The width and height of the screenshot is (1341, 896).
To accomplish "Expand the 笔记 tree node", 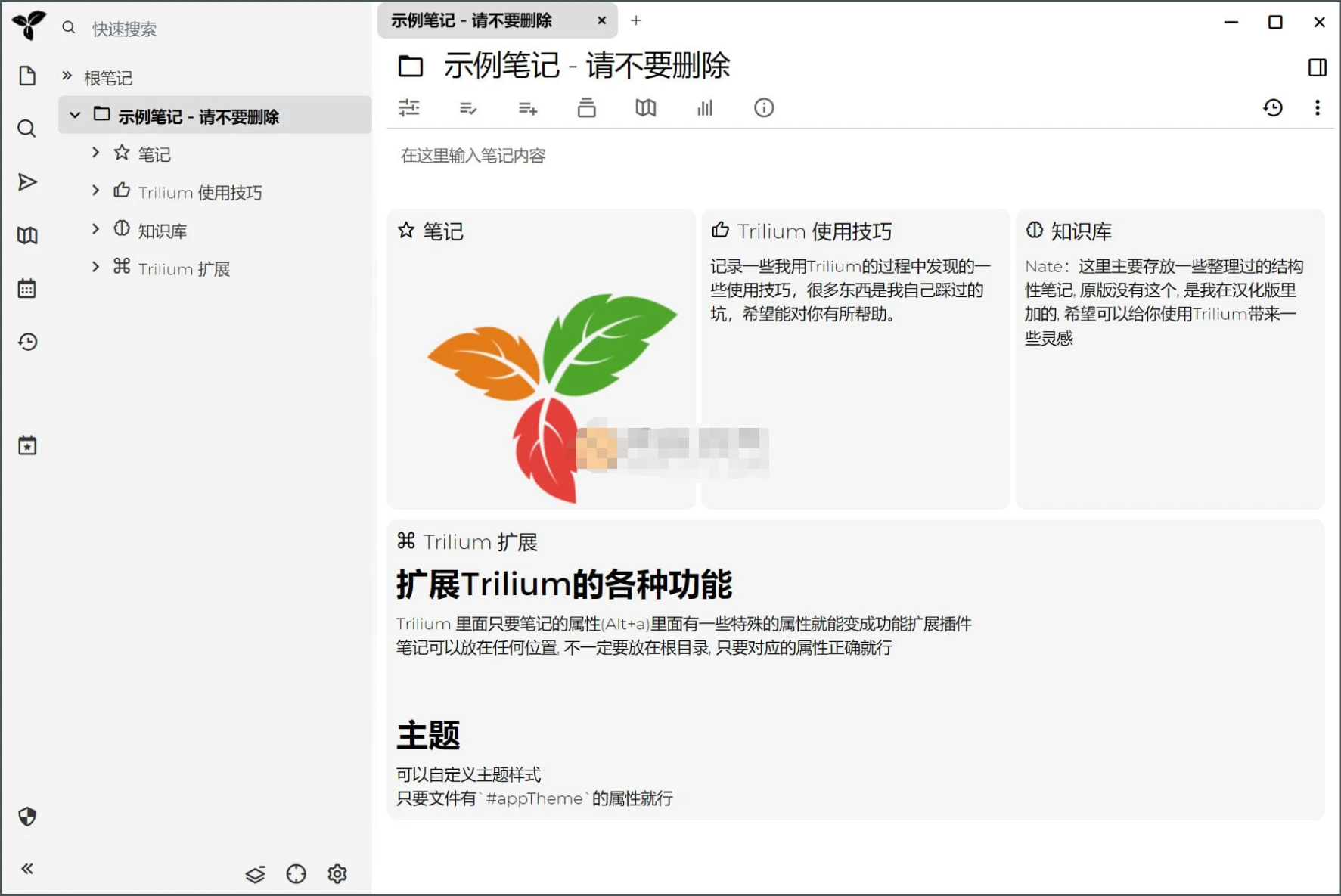I will click(95, 153).
